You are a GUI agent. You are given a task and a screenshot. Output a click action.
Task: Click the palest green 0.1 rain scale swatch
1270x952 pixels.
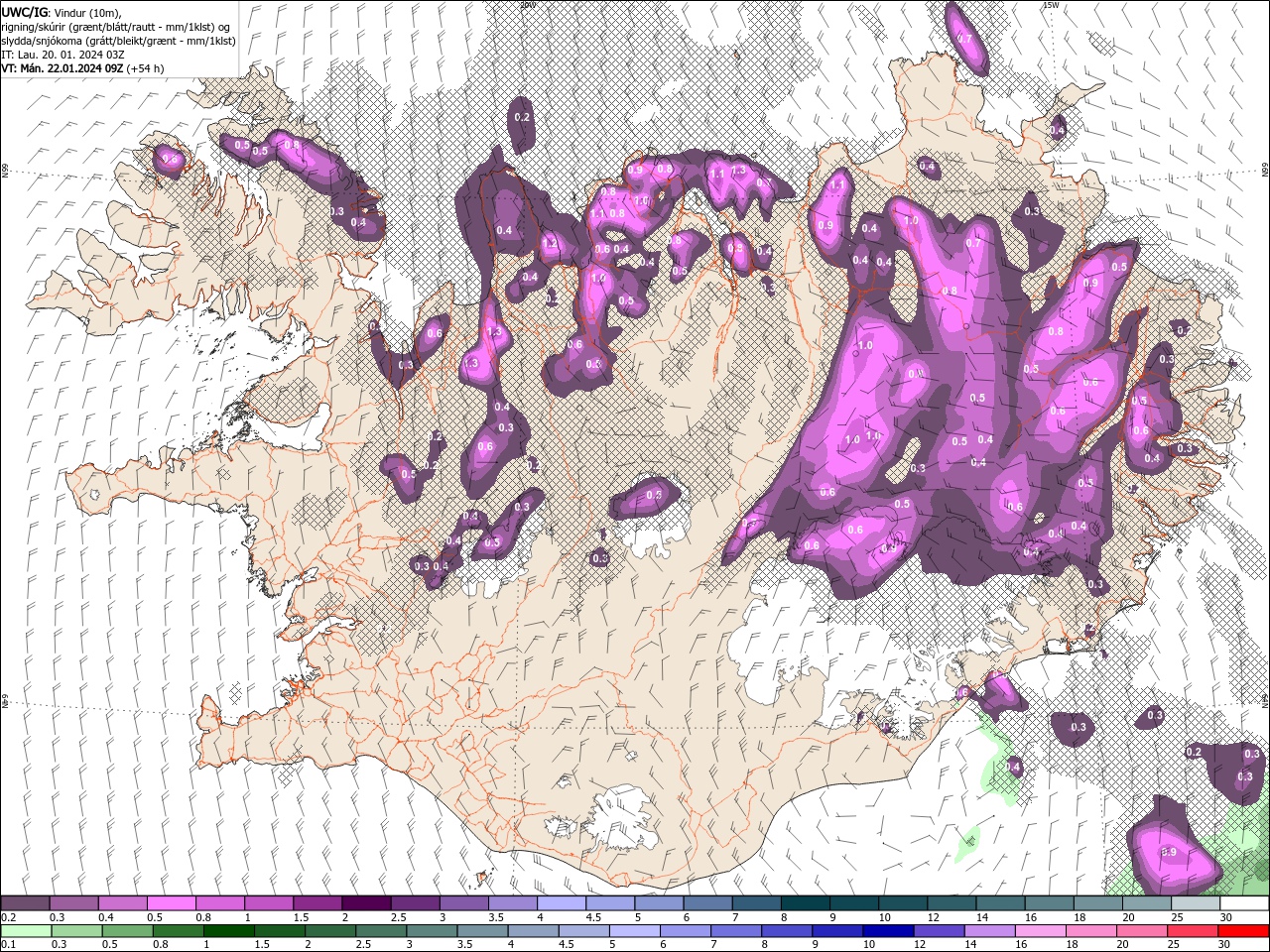[x=26, y=931]
